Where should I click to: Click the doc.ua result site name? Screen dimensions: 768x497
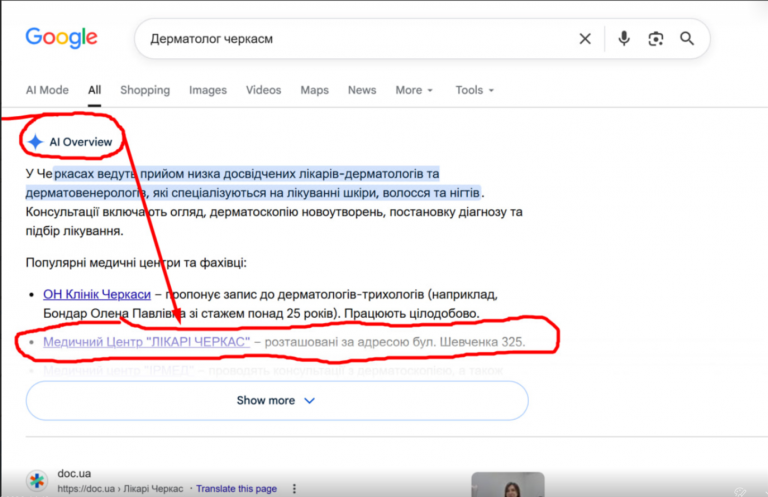point(74,473)
